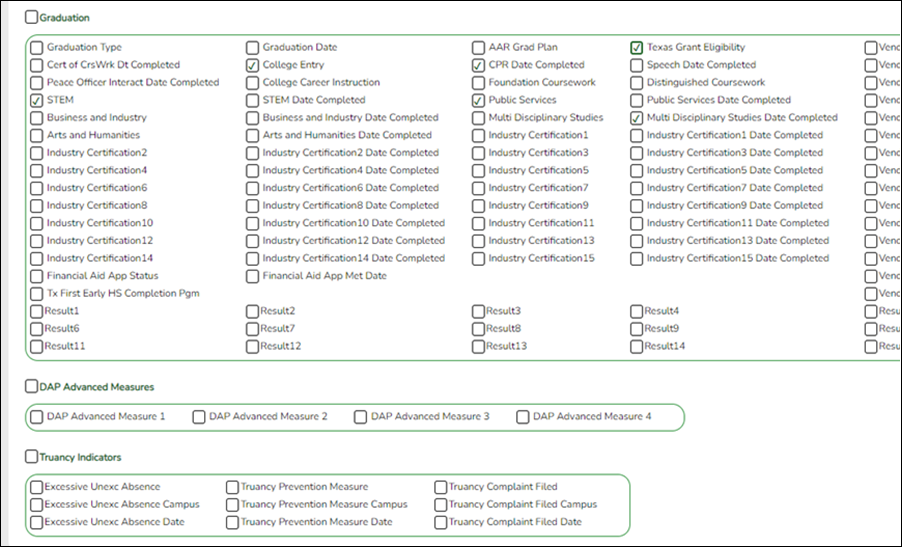Check Multi Disciplinary Studies option
The width and height of the screenshot is (902, 547).
coord(479,118)
